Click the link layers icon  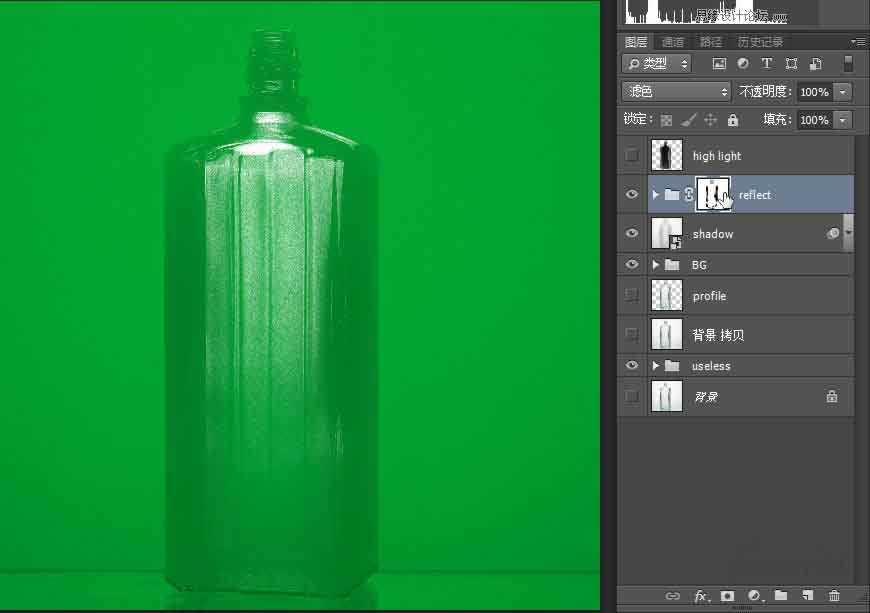coord(673,596)
